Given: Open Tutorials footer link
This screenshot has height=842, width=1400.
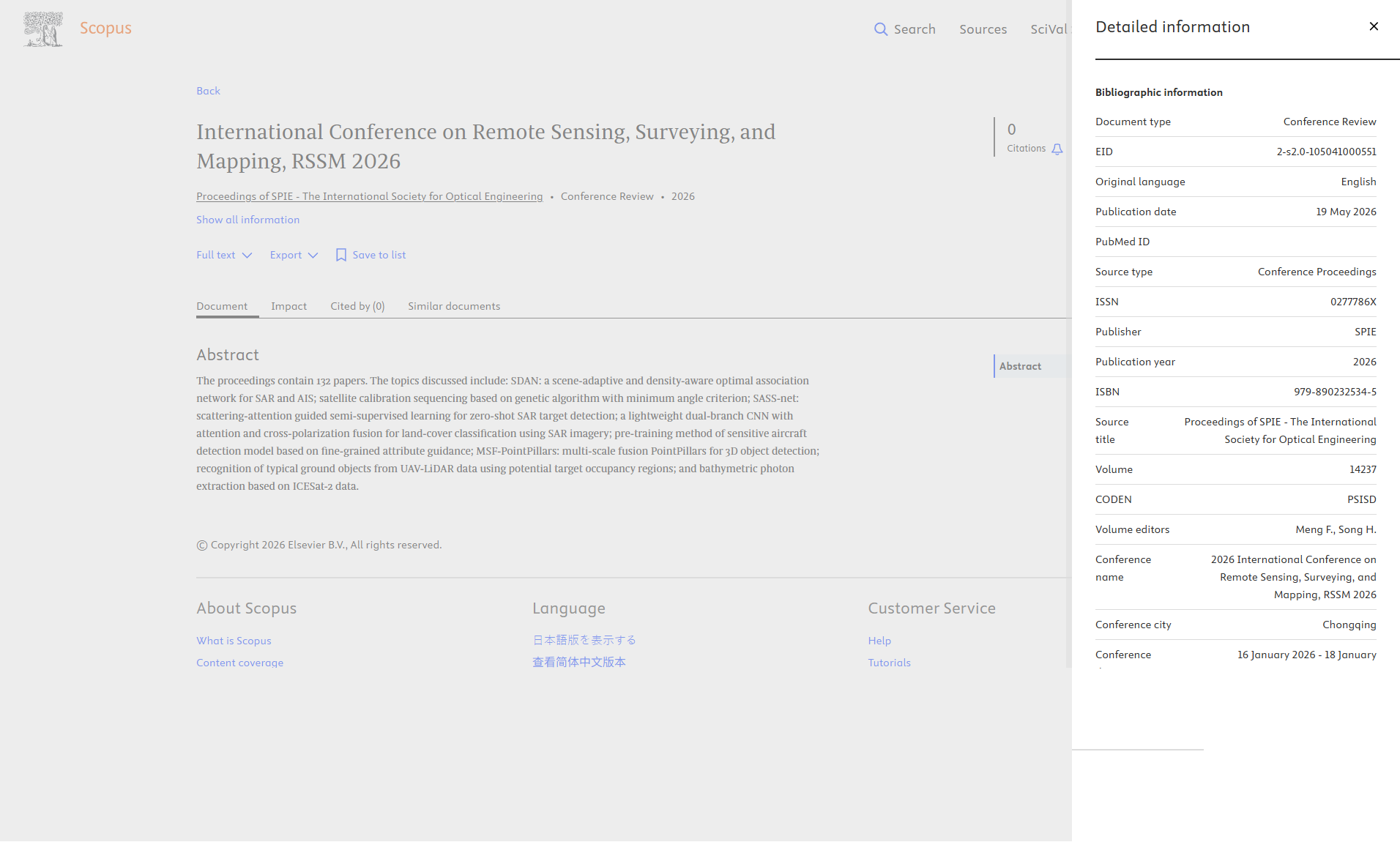Looking at the screenshot, I should click(890, 663).
